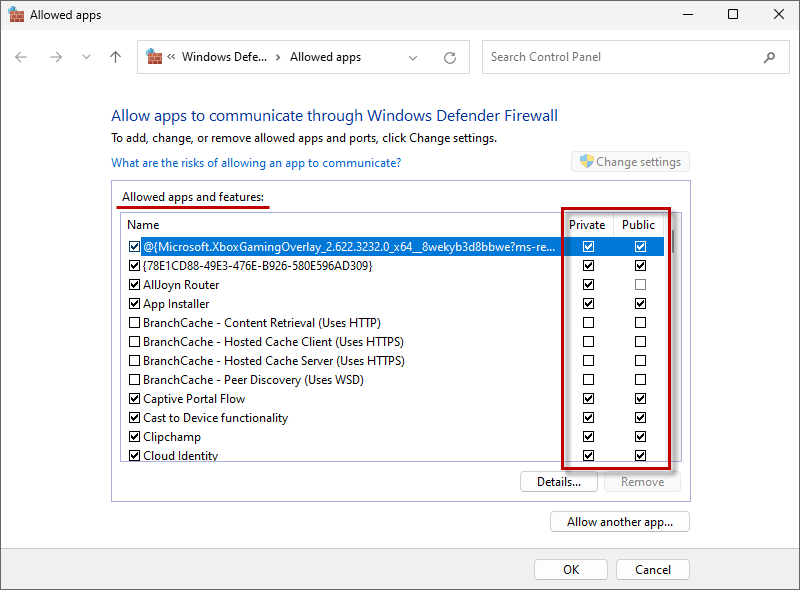Check Private box for BranchCache Peer Discovery
This screenshot has width=800, height=590.
[588, 380]
